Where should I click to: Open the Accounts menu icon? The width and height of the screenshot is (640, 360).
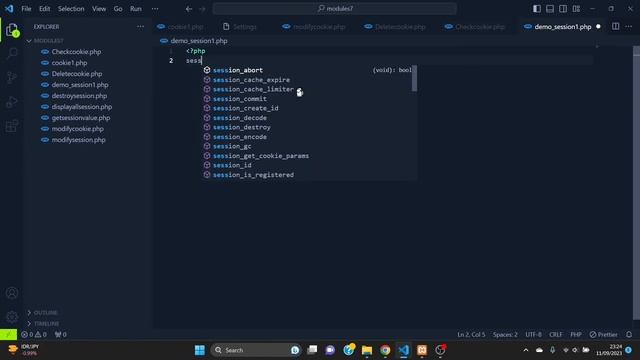pyautogui.click(x=12, y=293)
